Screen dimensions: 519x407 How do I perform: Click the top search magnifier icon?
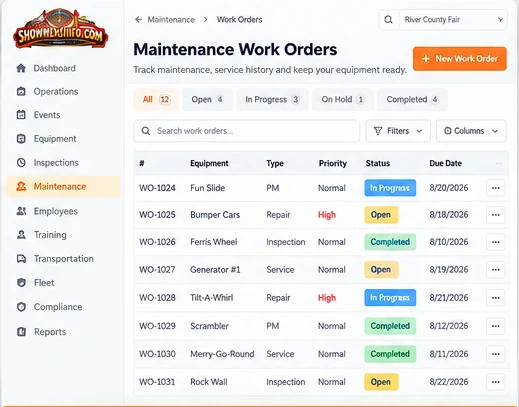pyautogui.click(x=388, y=20)
